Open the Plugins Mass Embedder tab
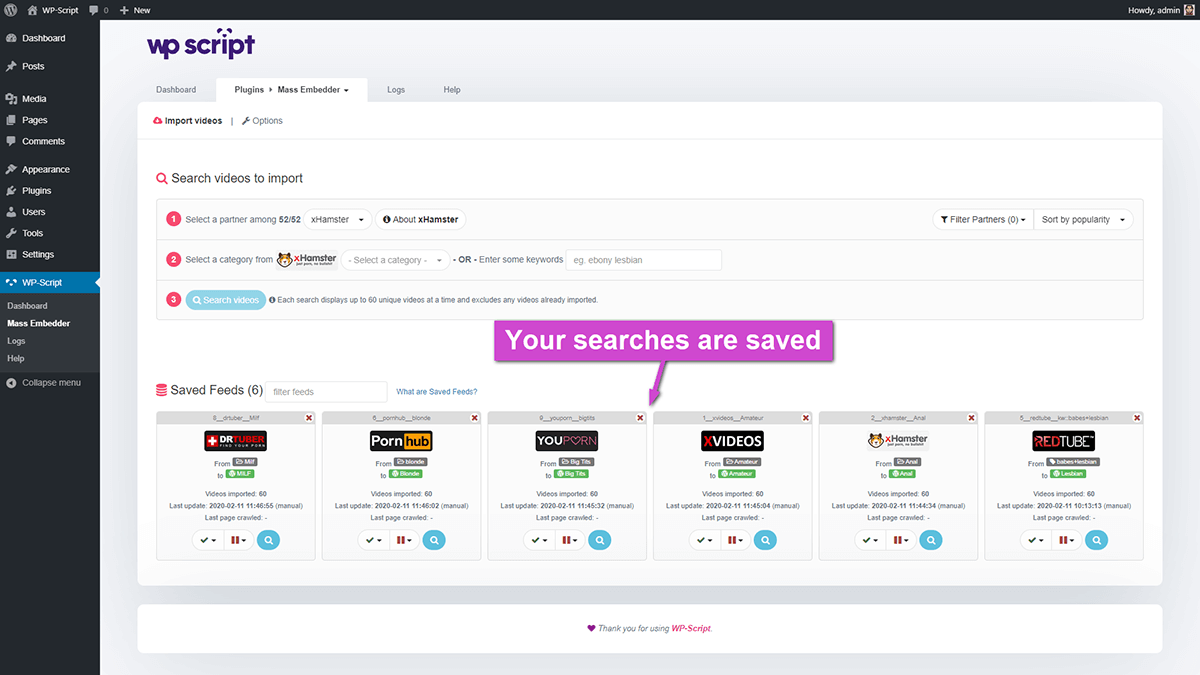 tap(292, 90)
